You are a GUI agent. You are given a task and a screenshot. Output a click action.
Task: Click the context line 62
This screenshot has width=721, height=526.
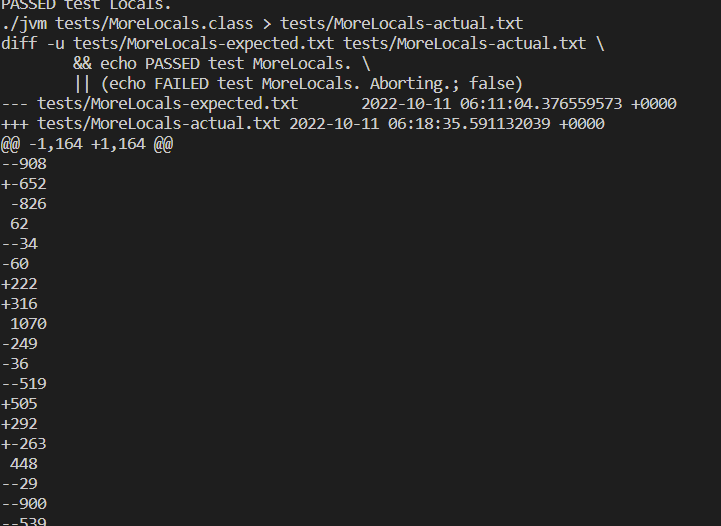click(20, 224)
